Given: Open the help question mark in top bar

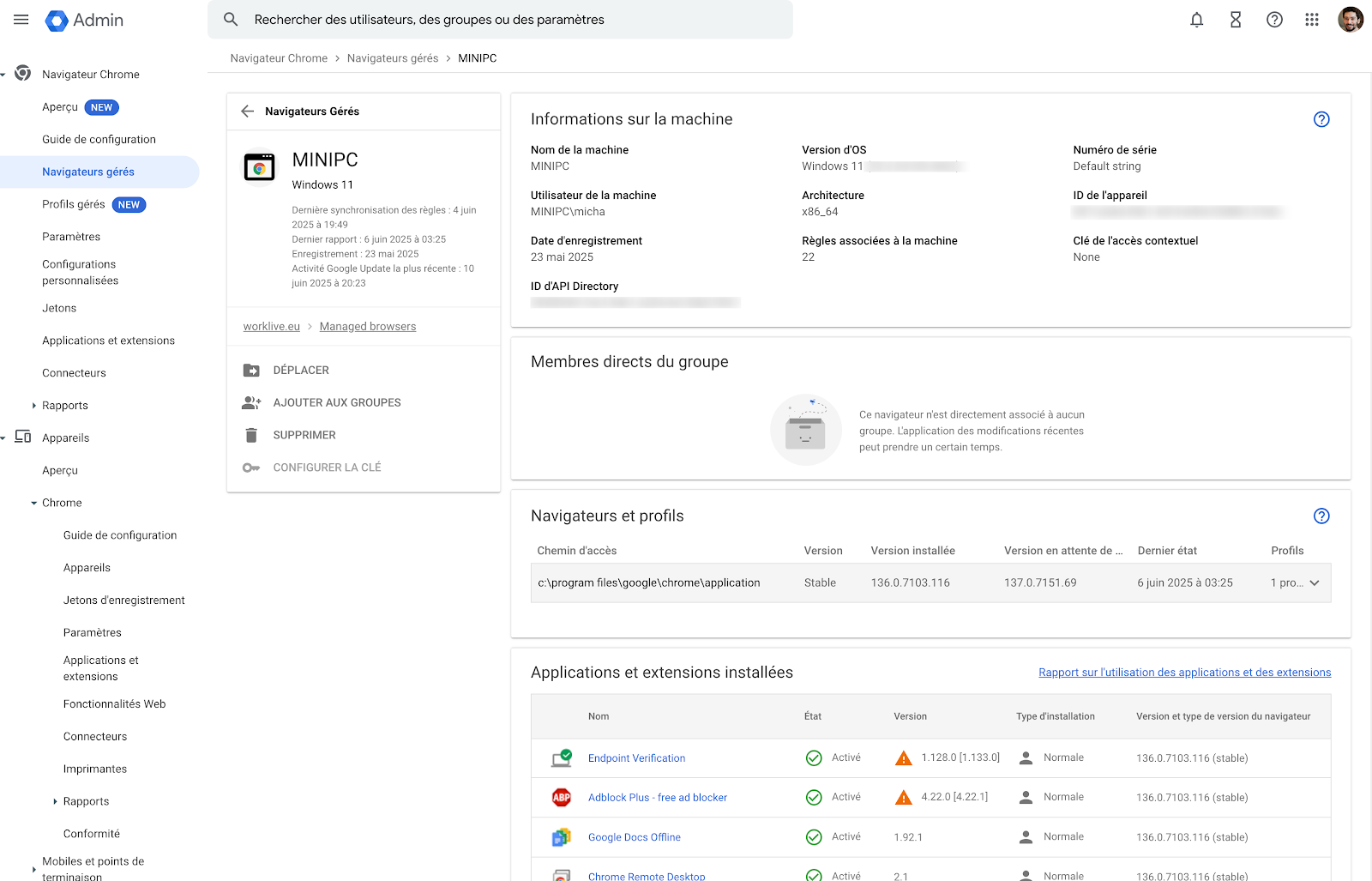Looking at the screenshot, I should pos(1274,20).
